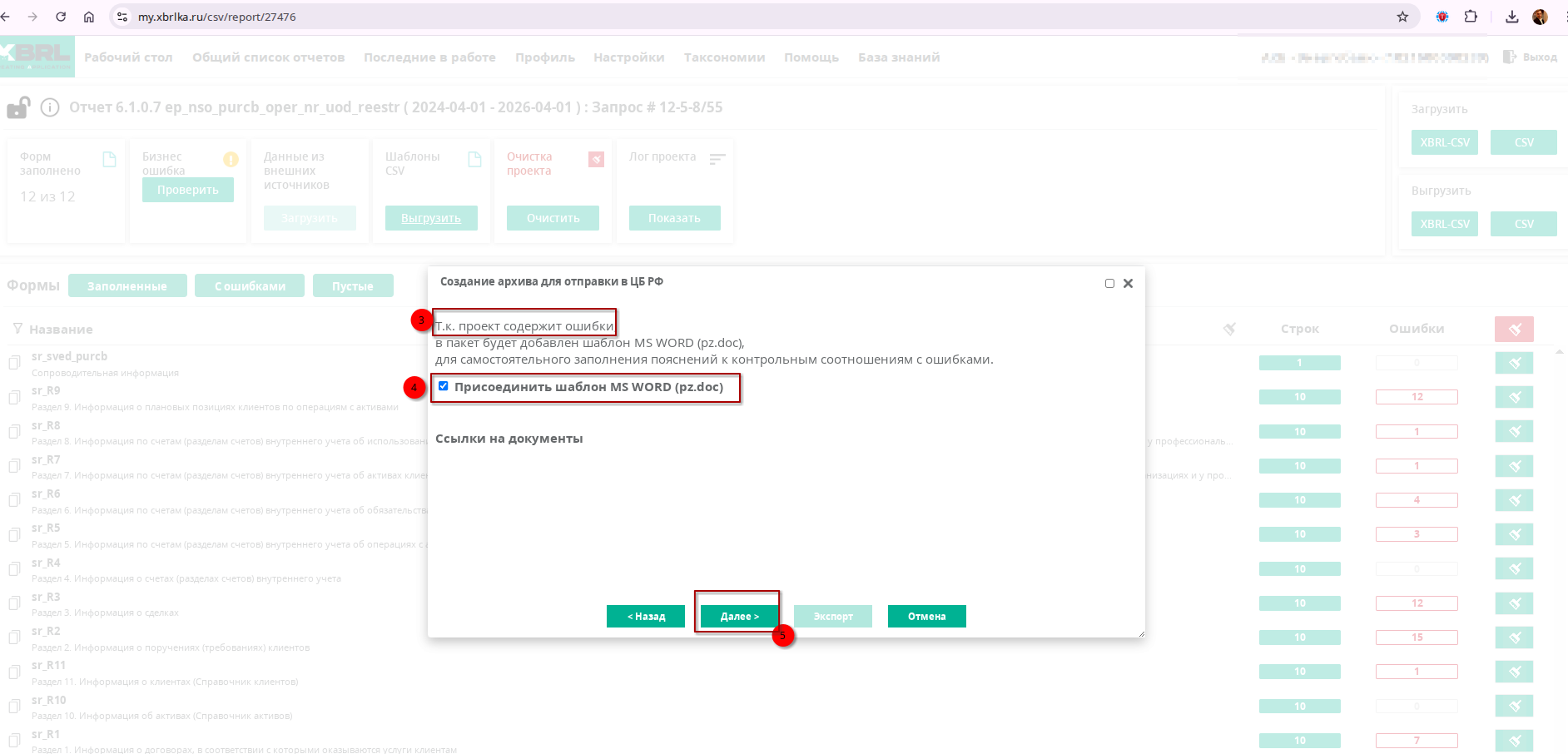Open browser extensions puzzle icon
The width and height of the screenshot is (1568, 754).
click(1471, 17)
